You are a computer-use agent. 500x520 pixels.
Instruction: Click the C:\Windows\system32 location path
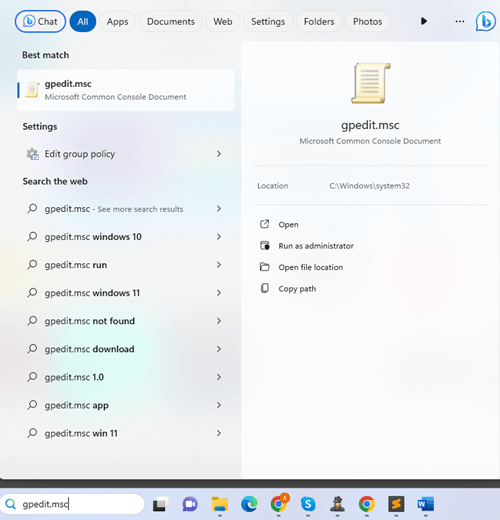coord(369,186)
